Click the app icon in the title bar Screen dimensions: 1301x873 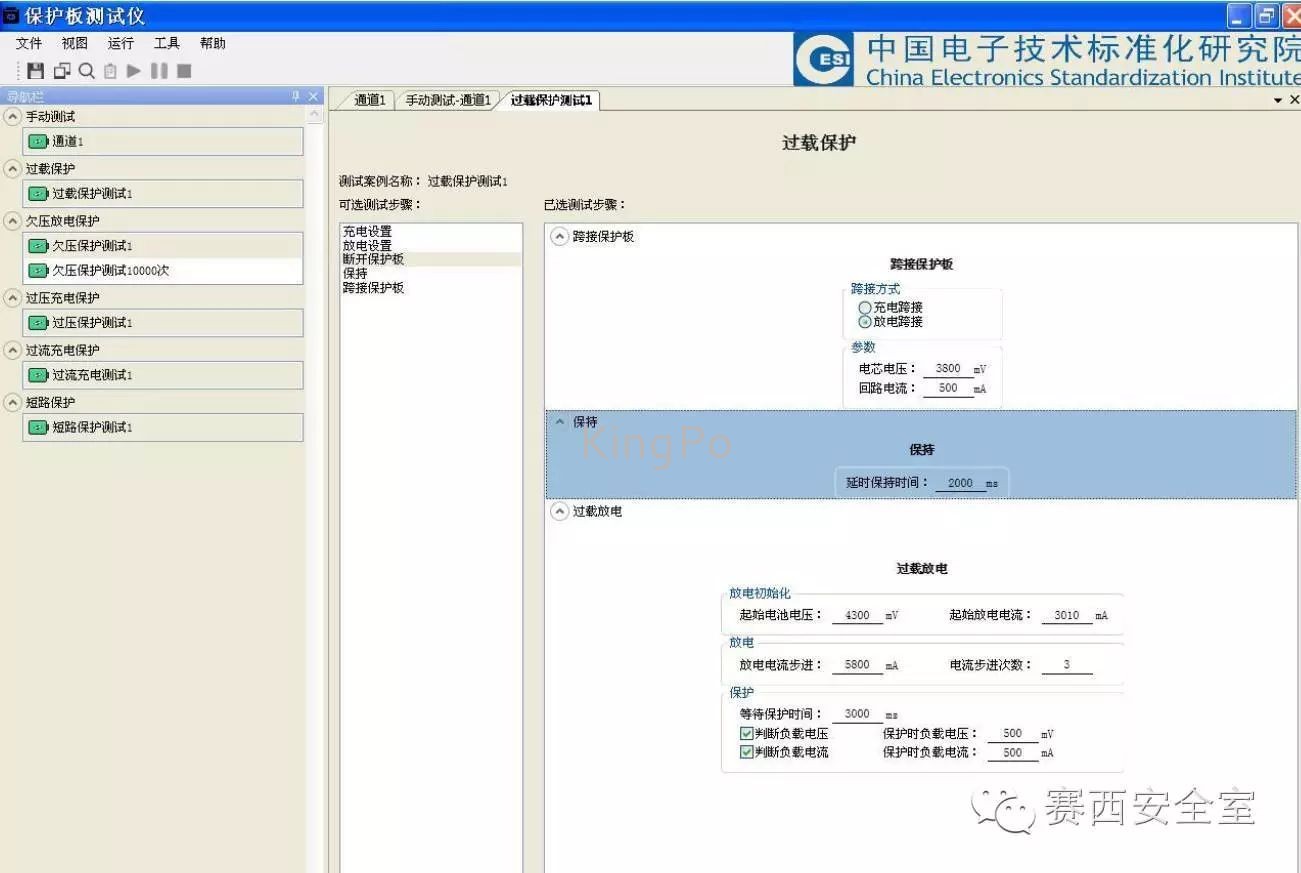(11, 16)
